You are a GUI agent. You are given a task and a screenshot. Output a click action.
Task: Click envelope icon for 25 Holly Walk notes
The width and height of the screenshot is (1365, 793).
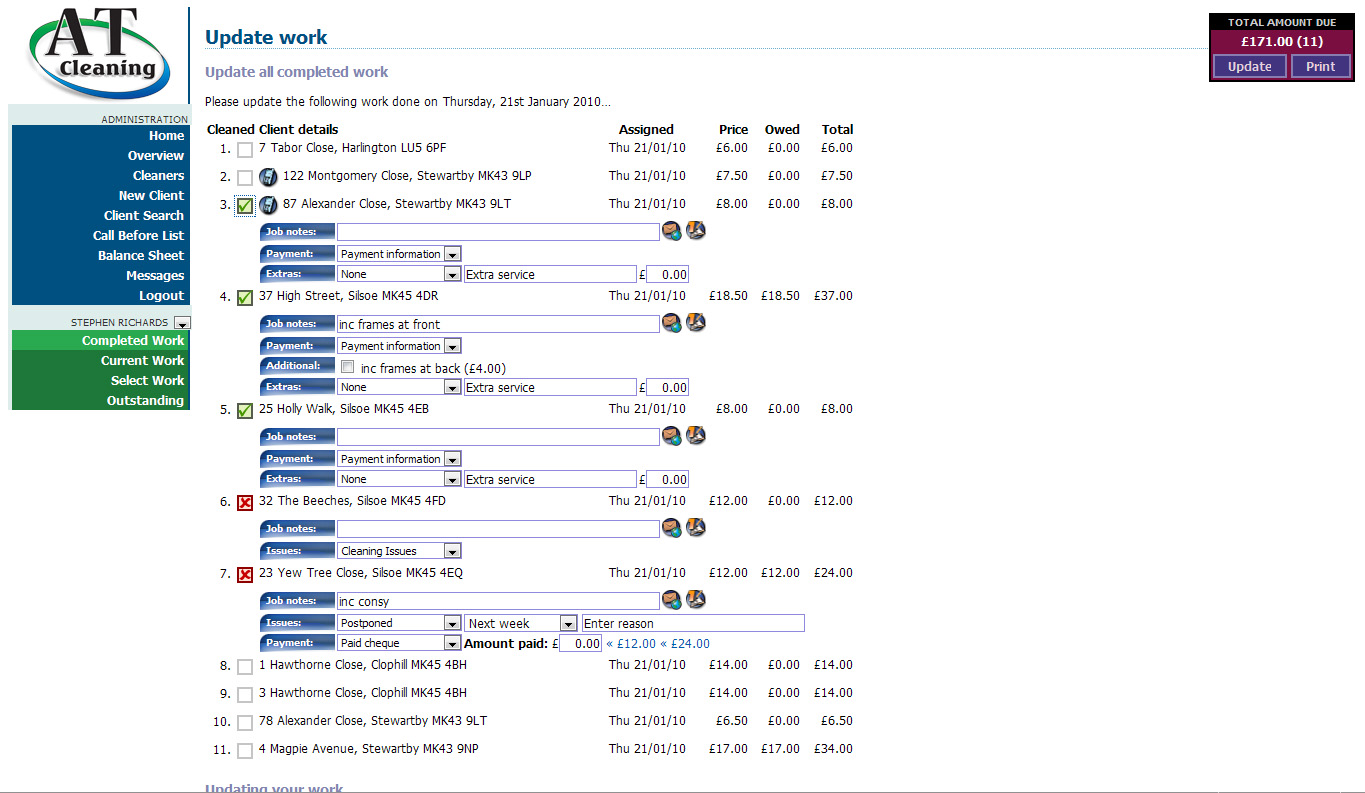click(x=671, y=436)
